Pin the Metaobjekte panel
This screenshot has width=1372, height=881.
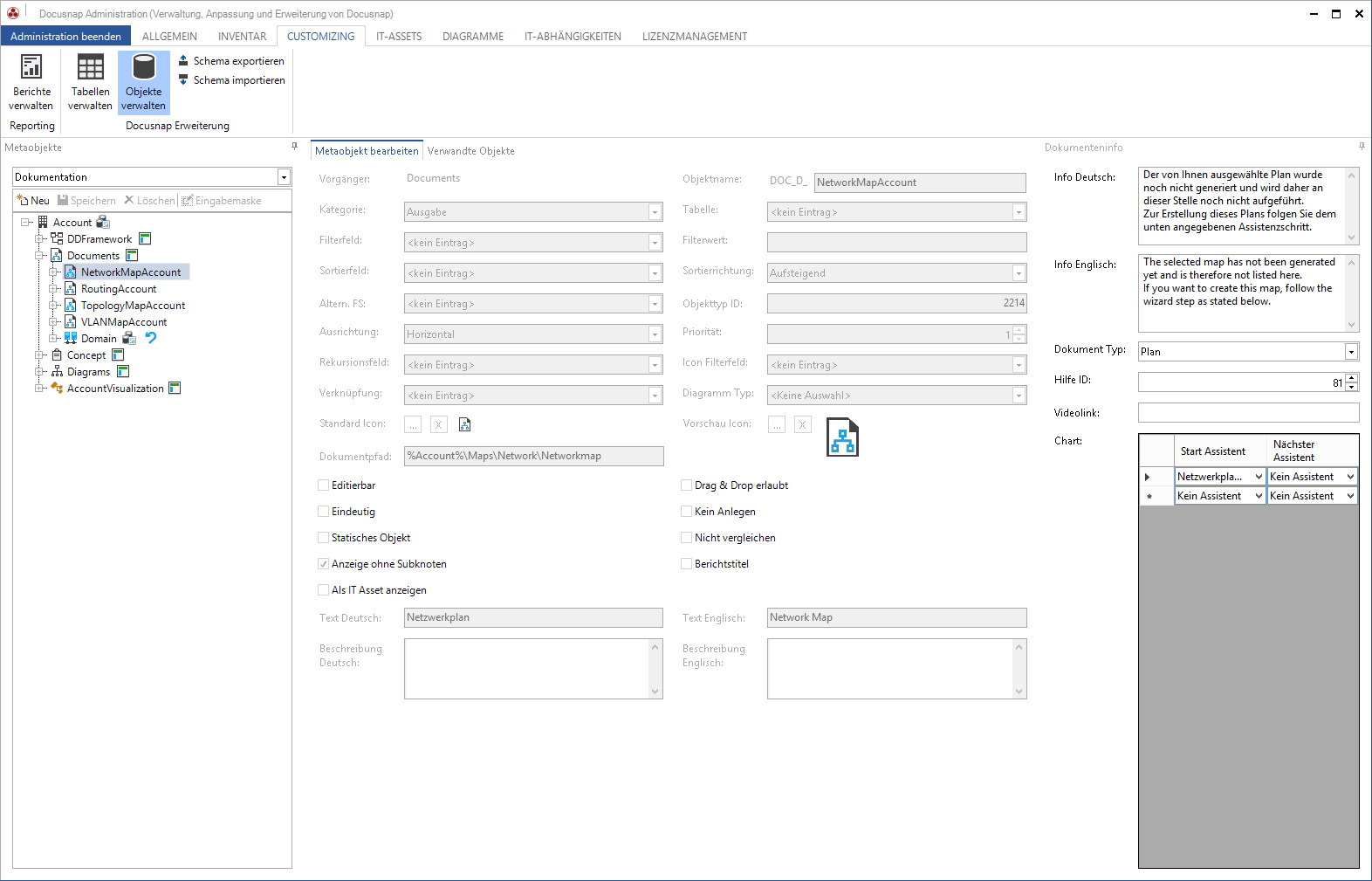(294, 147)
